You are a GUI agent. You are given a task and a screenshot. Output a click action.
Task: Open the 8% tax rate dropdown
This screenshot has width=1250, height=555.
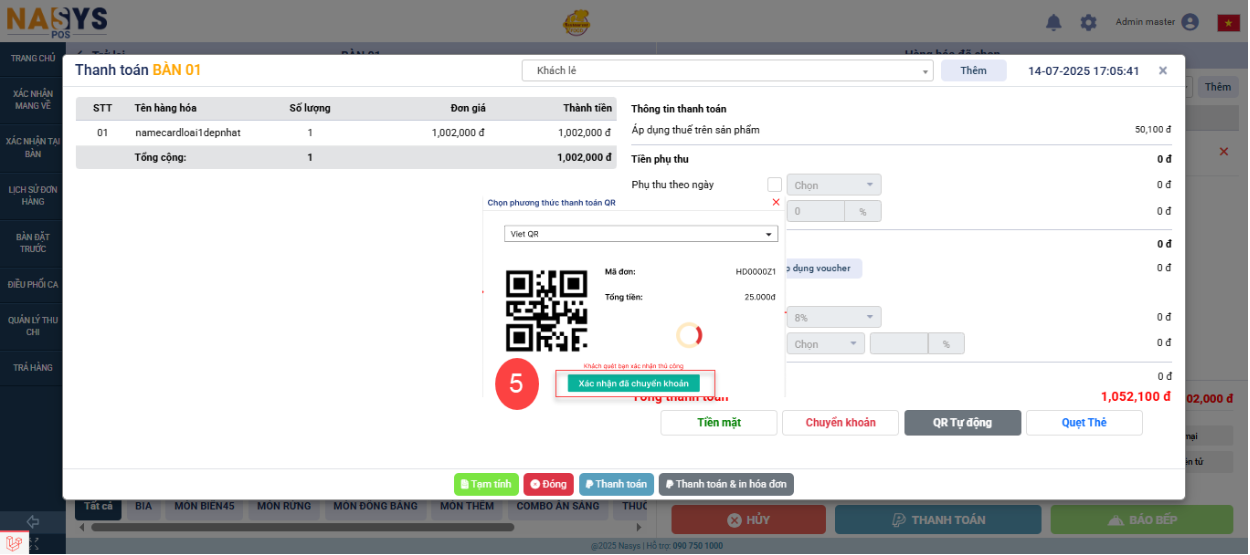(x=833, y=317)
